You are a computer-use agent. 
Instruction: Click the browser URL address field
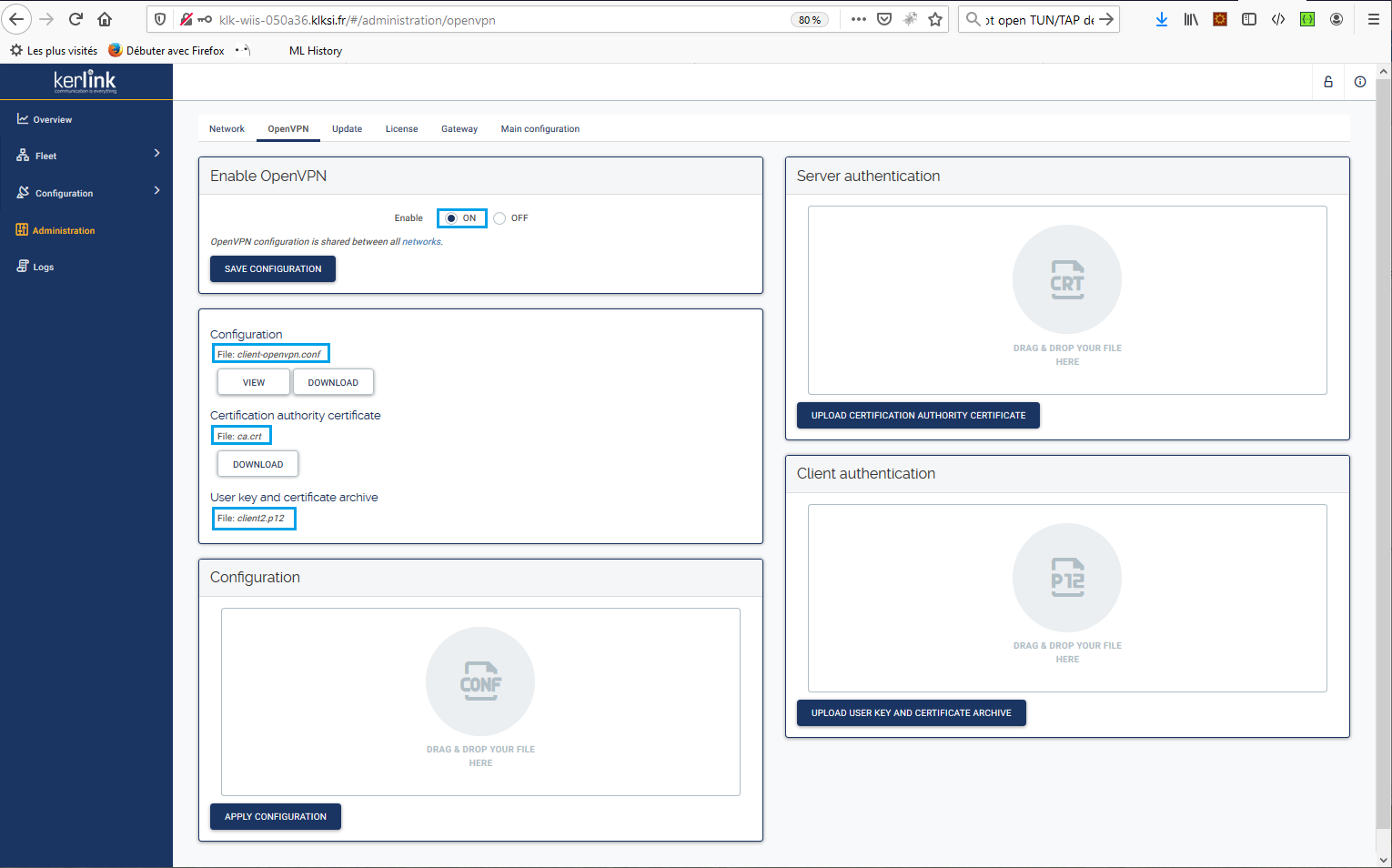(x=500, y=20)
